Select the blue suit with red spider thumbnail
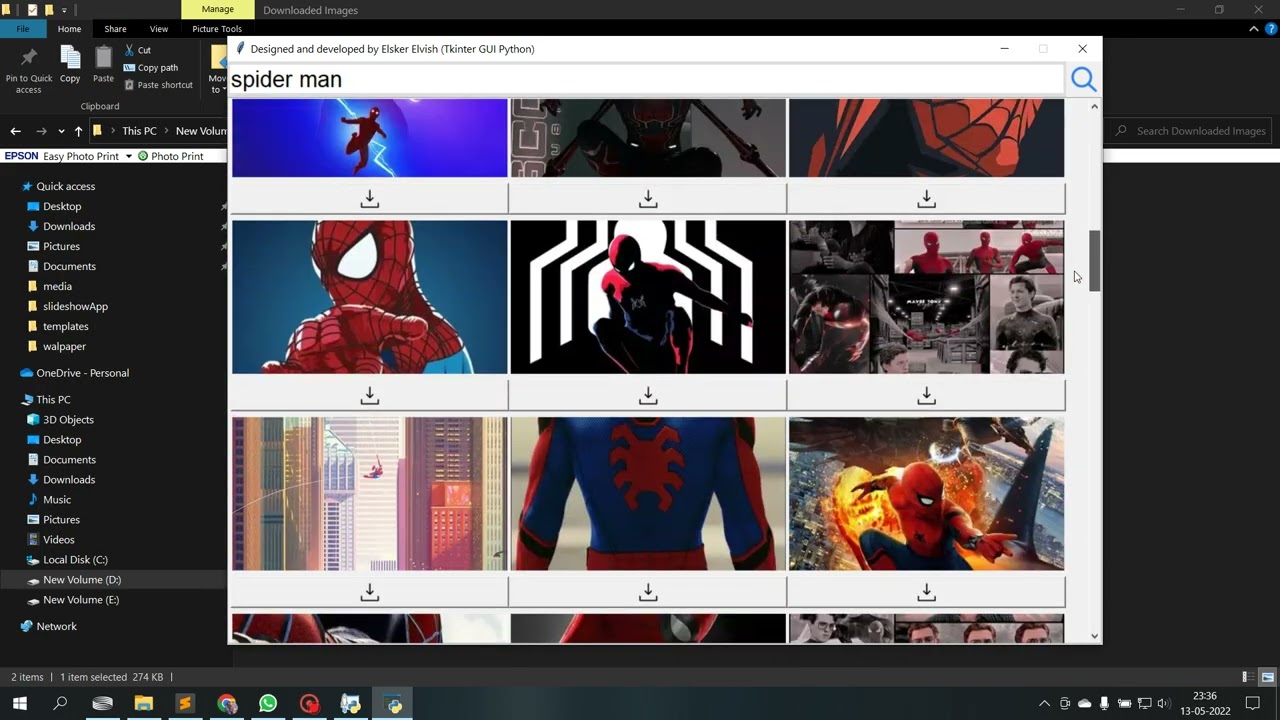The width and height of the screenshot is (1280, 720). [648, 494]
